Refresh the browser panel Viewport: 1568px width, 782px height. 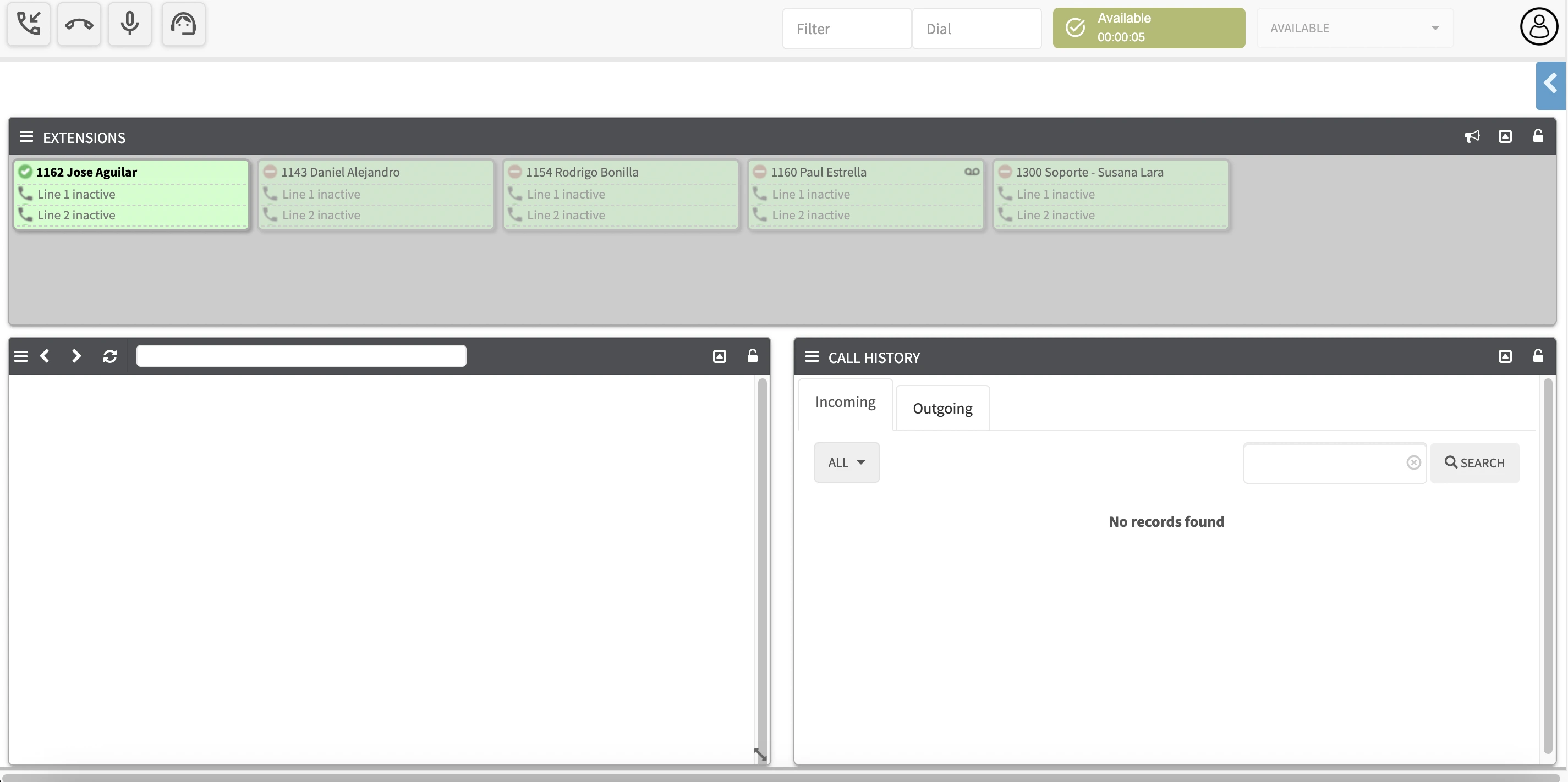[x=109, y=356]
